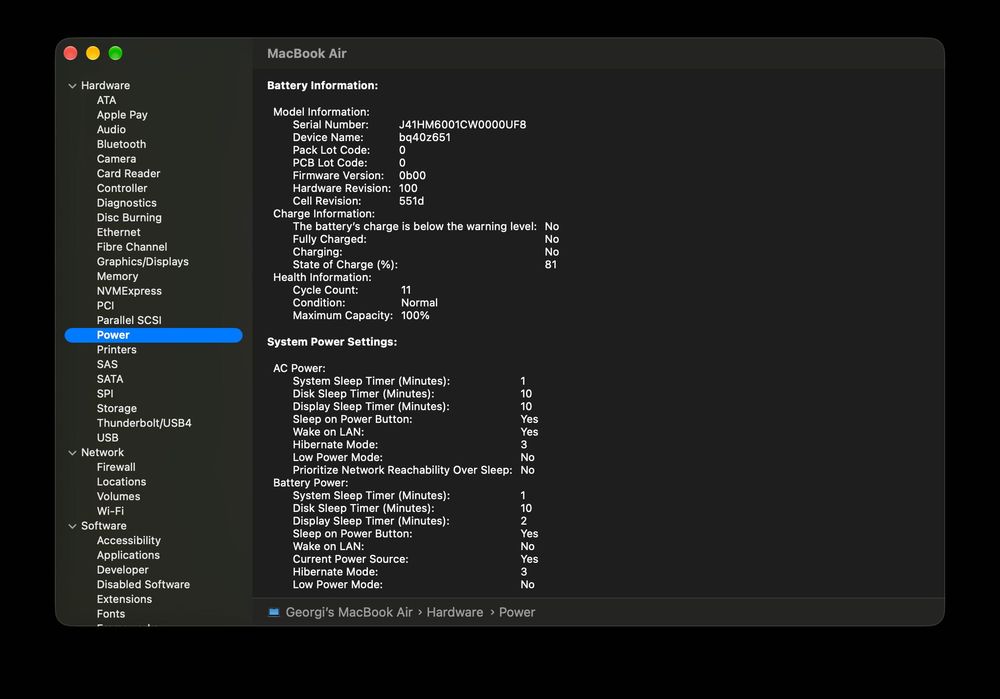Viewport: 1000px width, 699px height.
Task: Select Audio in the sidebar
Action: (x=111, y=129)
